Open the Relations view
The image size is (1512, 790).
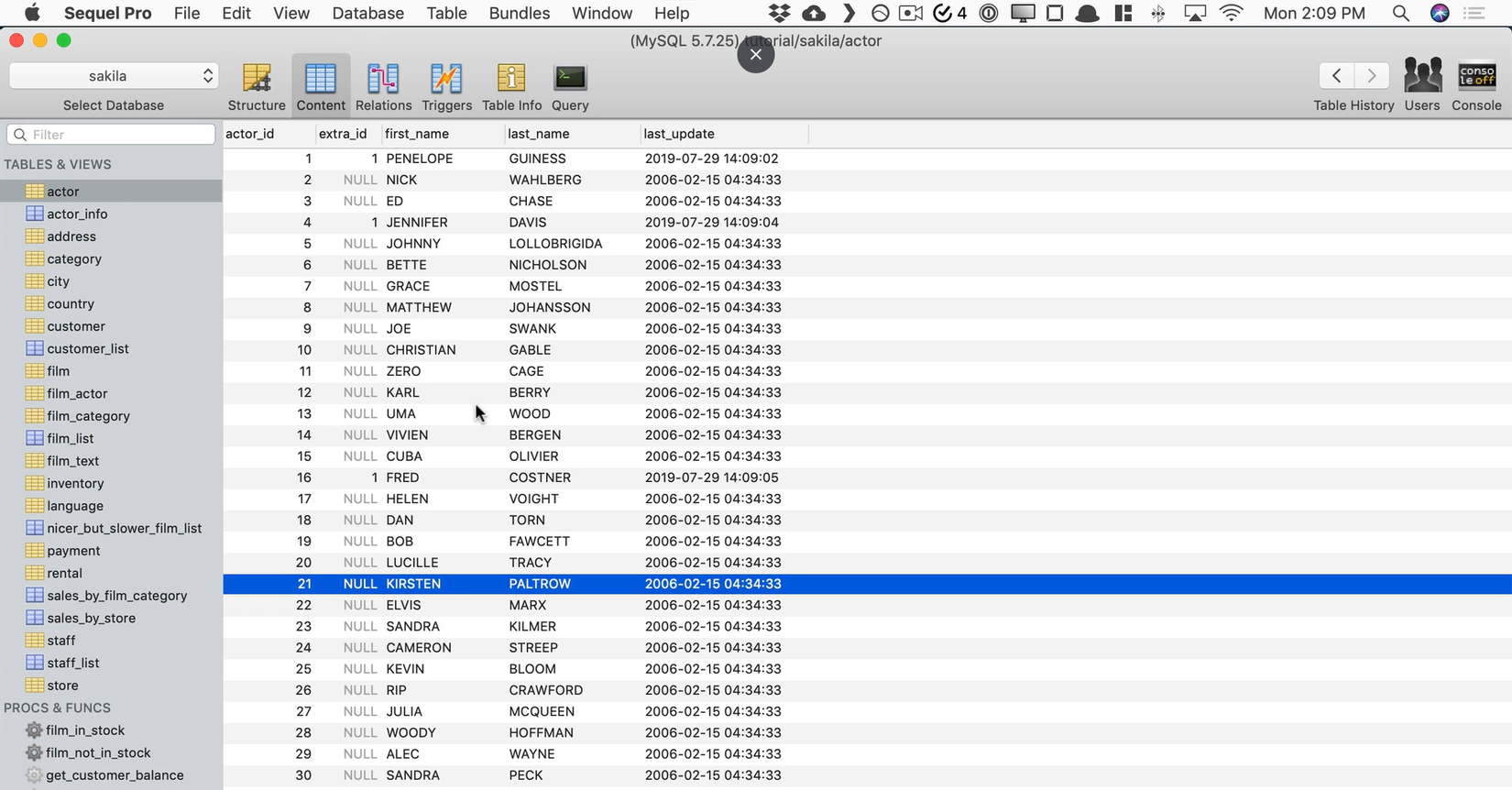(x=383, y=87)
